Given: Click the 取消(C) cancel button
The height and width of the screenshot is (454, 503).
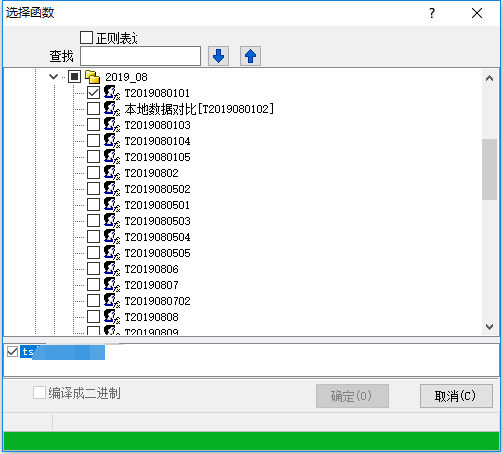Looking at the screenshot, I should click(x=456, y=396).
